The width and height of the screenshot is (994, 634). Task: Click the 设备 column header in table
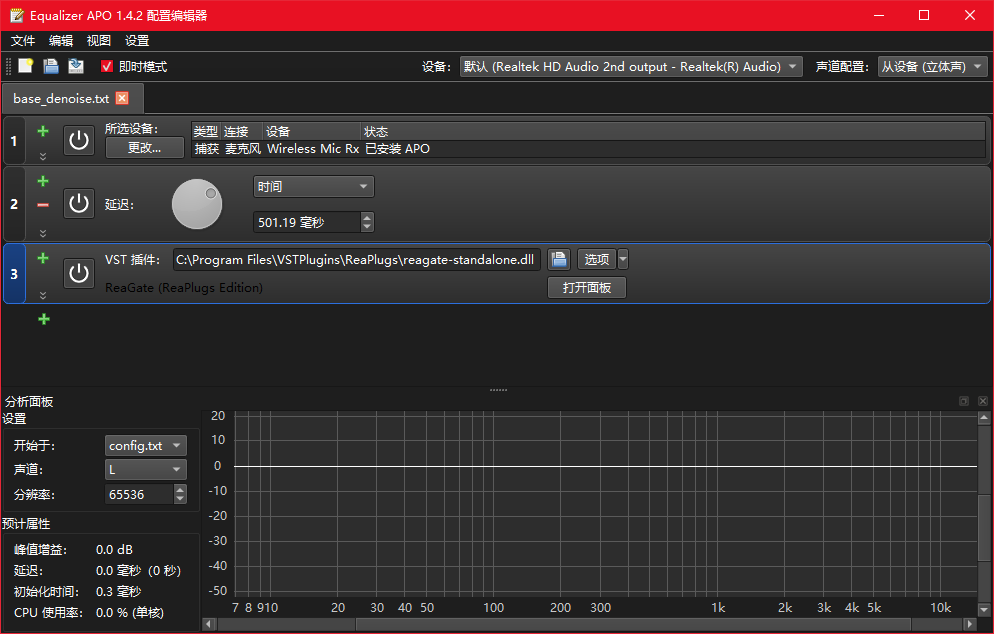pos(312,131)
